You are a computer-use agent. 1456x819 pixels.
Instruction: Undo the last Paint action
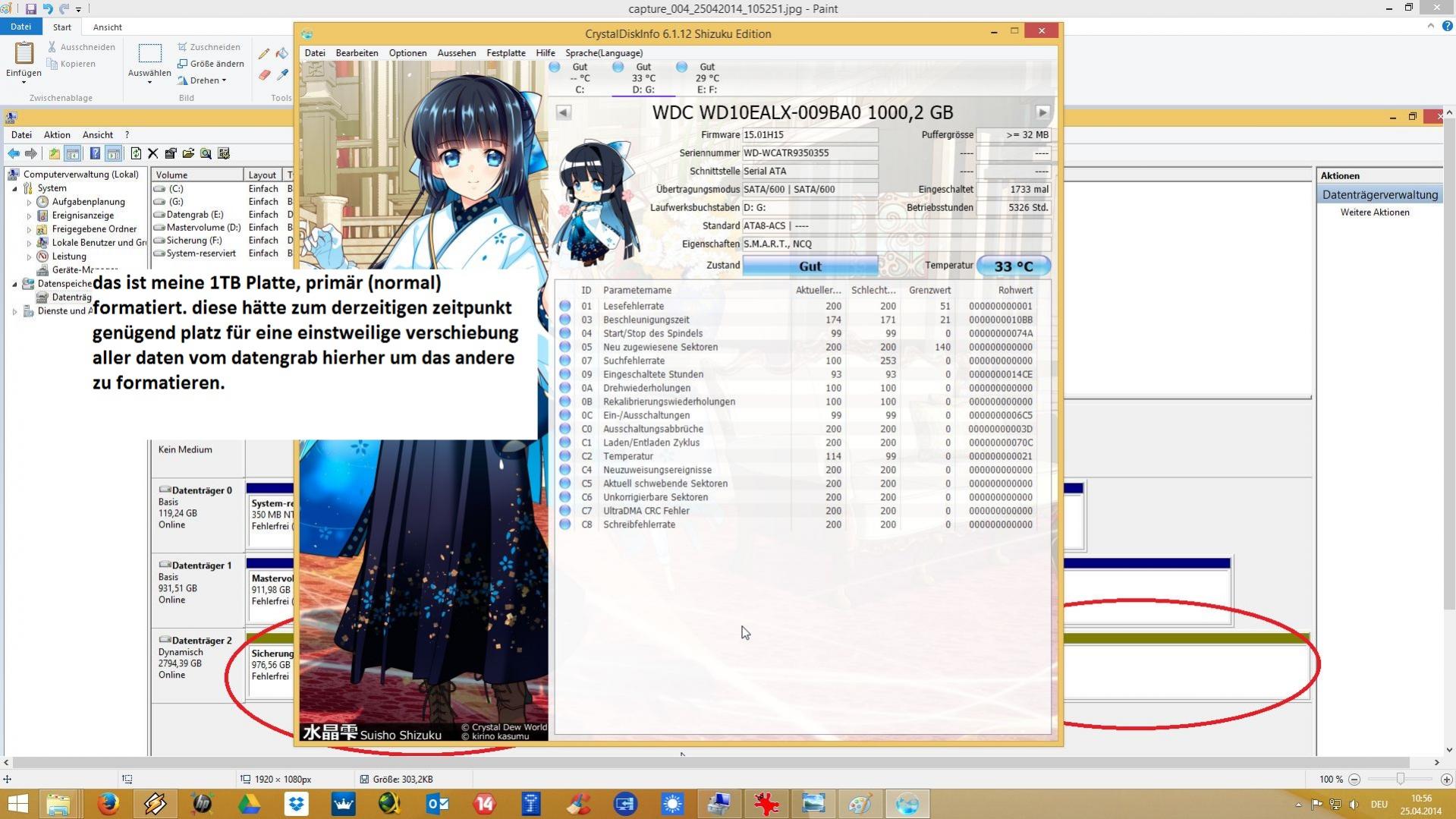48,9
